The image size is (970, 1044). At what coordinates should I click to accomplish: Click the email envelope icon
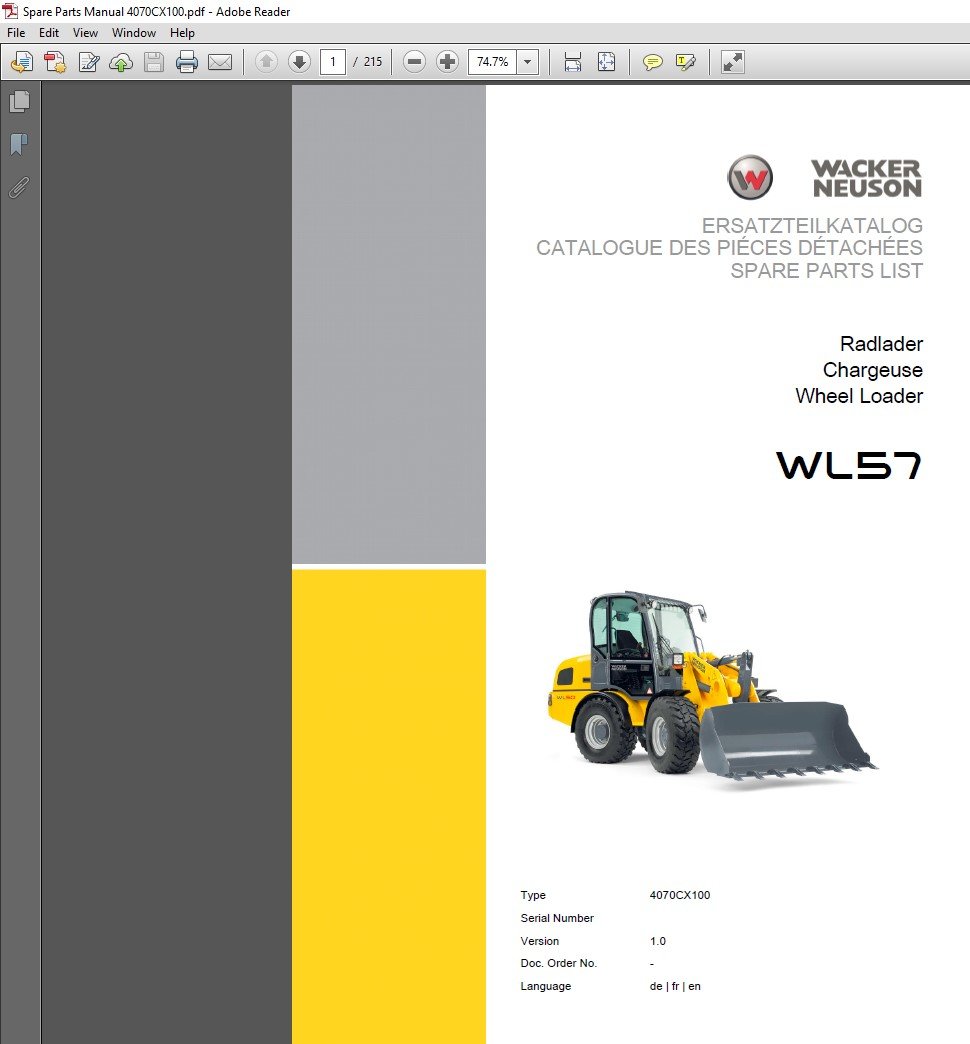tap(220, 62)
